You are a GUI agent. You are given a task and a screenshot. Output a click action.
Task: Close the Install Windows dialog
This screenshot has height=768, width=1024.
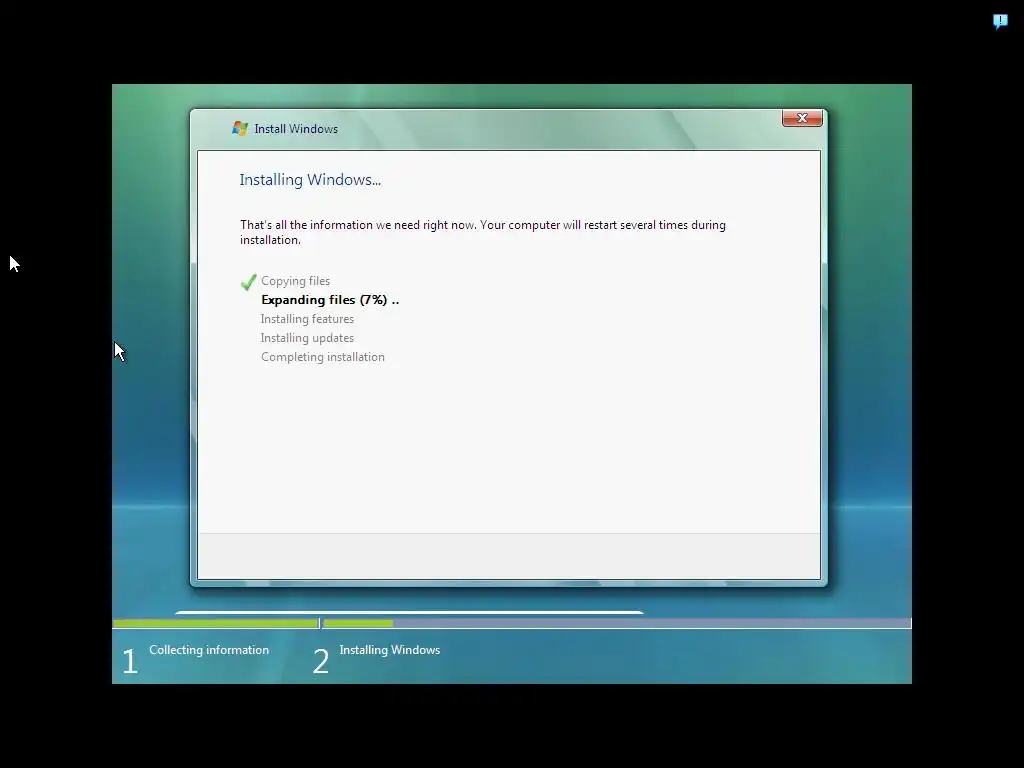coord(802,118)
